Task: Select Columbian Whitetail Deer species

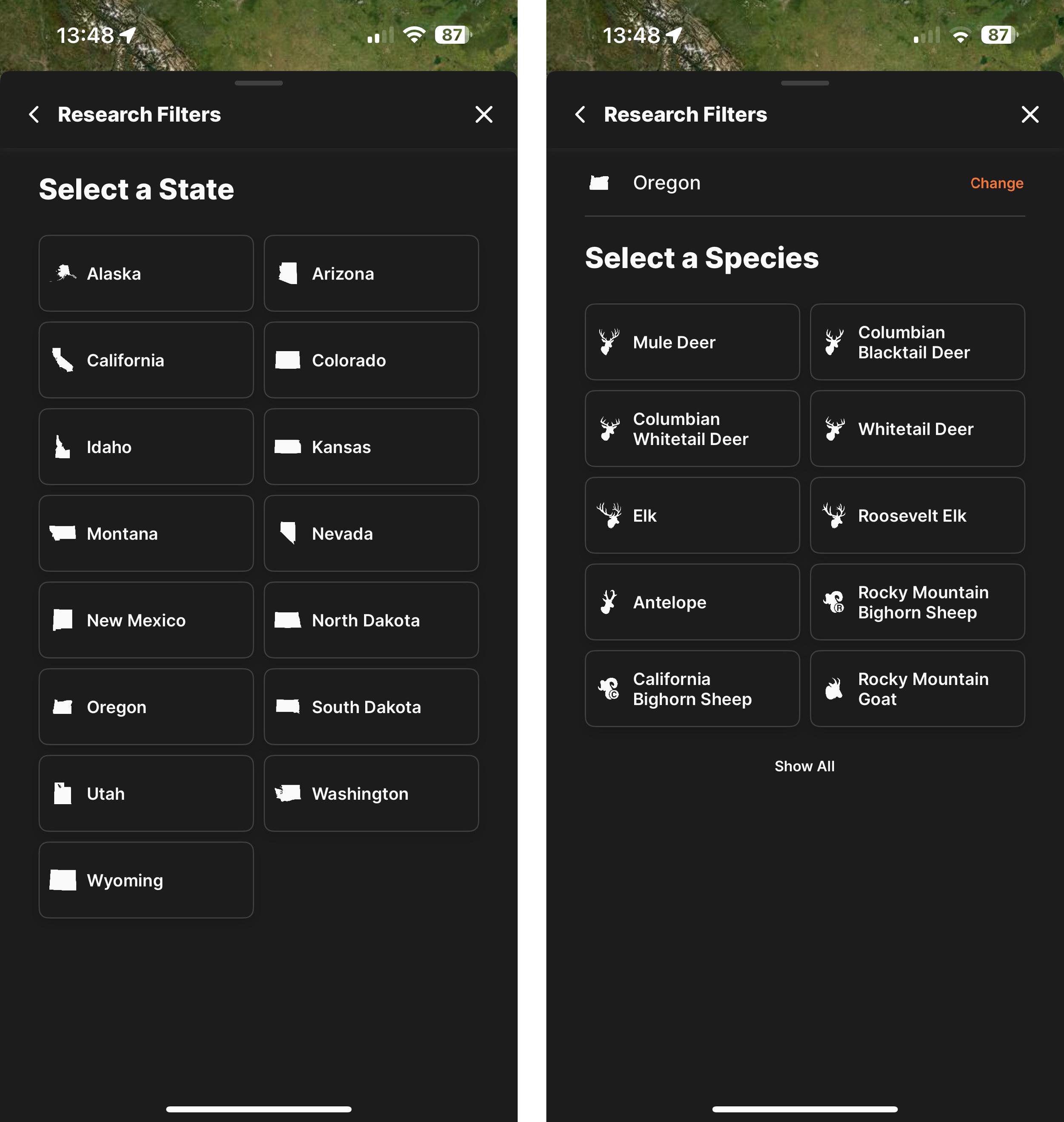Action: click(691, 429)
